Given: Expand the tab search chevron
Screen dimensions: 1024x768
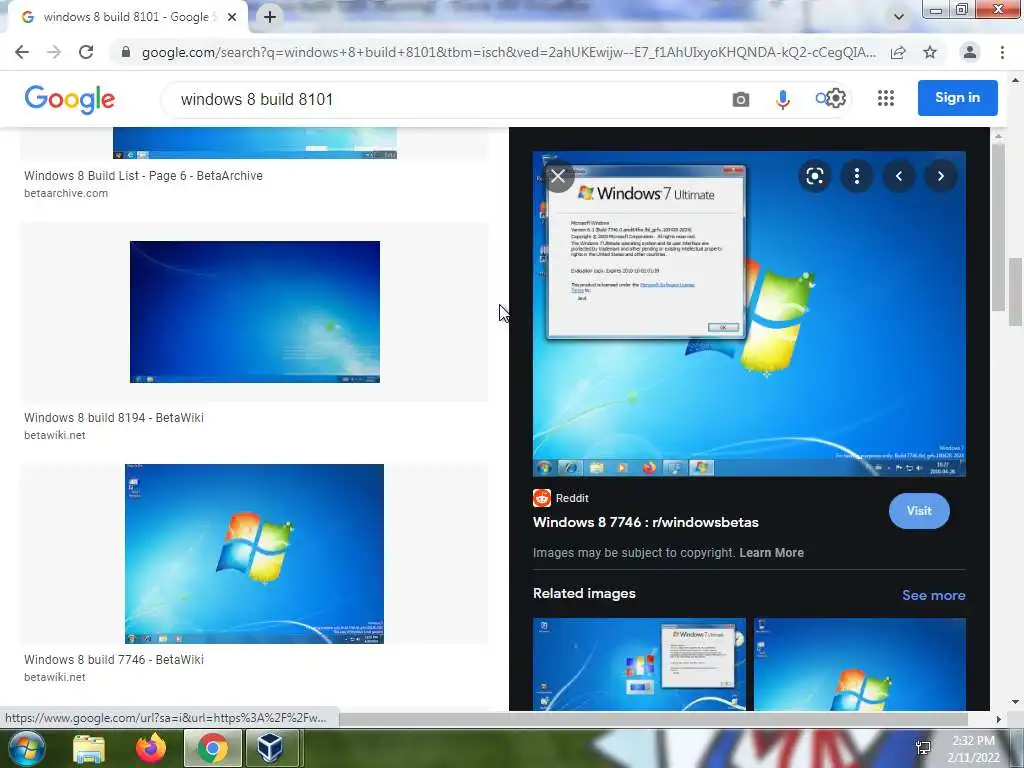Looking at the screenshot, I should 899,17.
